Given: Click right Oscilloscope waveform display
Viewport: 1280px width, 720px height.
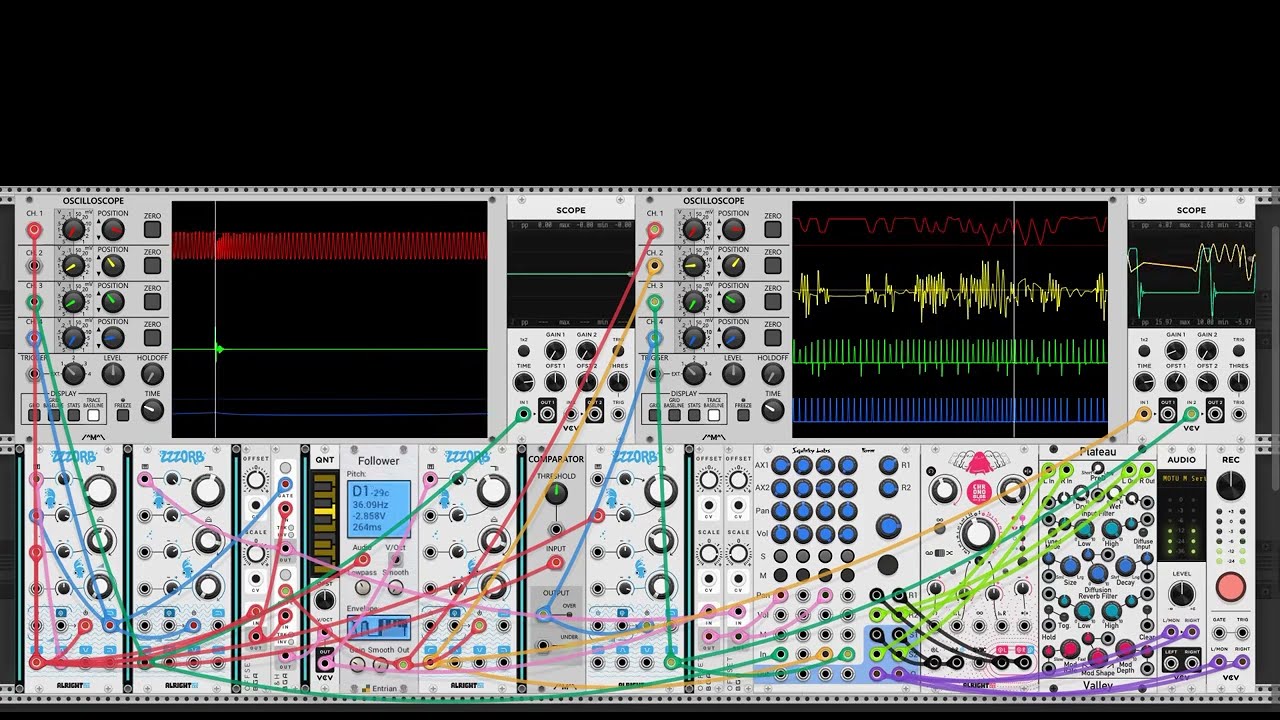Looking at the screenshot, I should tap(950, 320).
